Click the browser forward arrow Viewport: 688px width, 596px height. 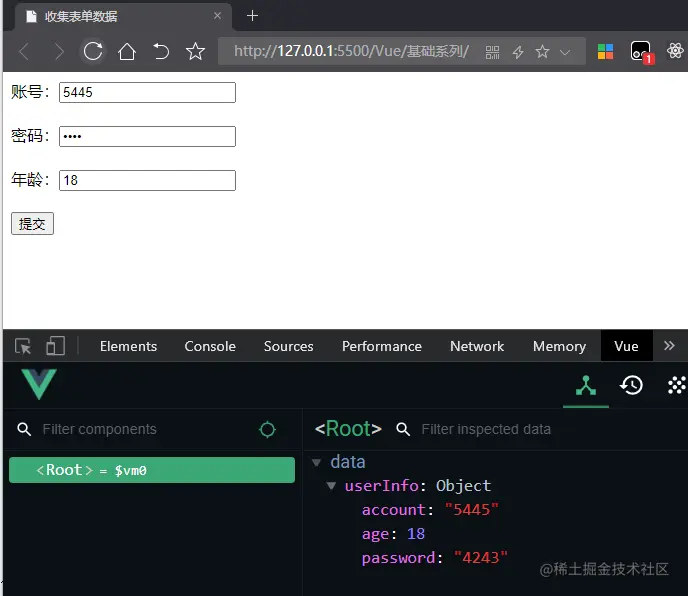coord(58,51)
